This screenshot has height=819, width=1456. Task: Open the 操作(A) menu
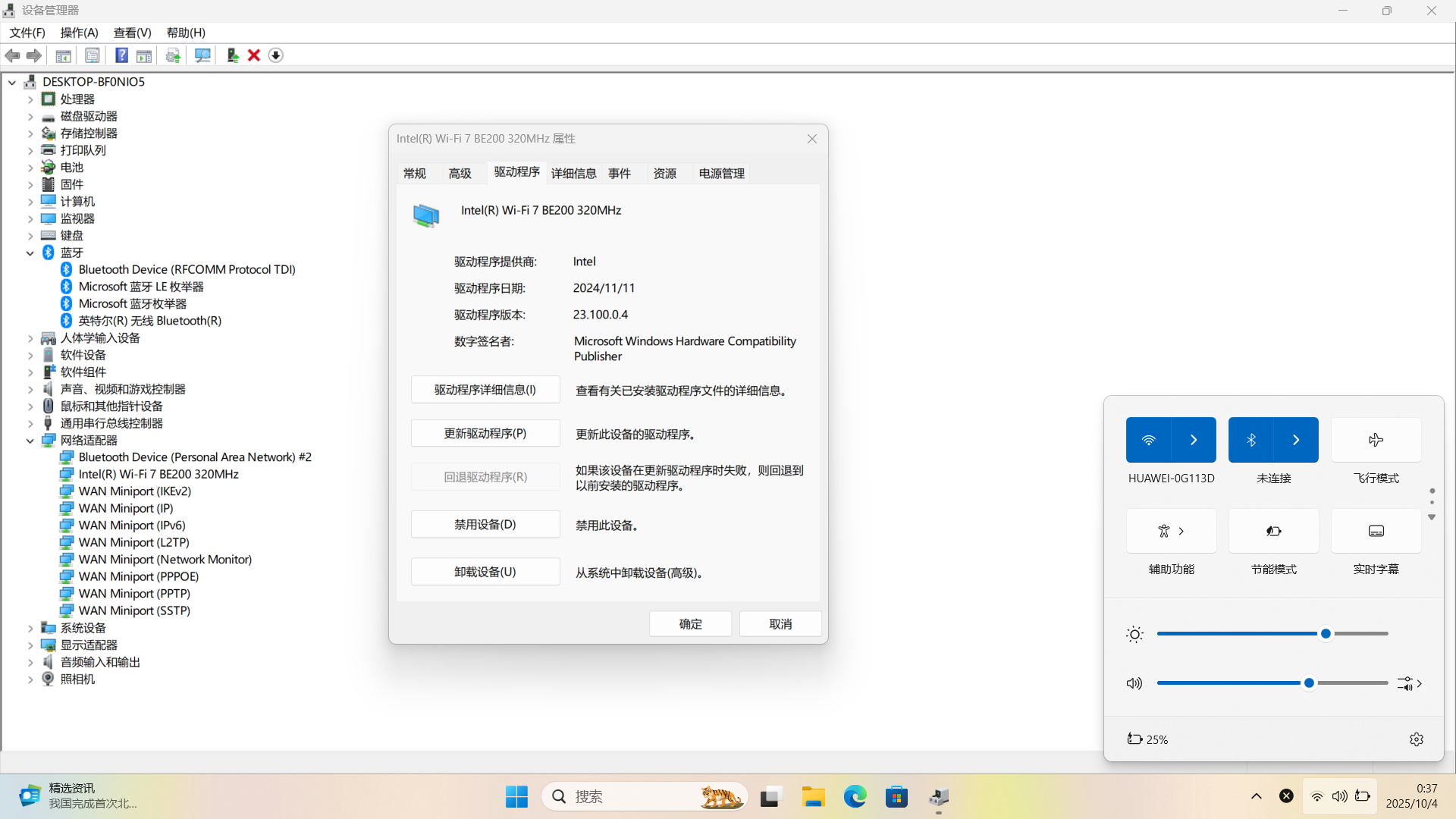[x=79, y=33]
